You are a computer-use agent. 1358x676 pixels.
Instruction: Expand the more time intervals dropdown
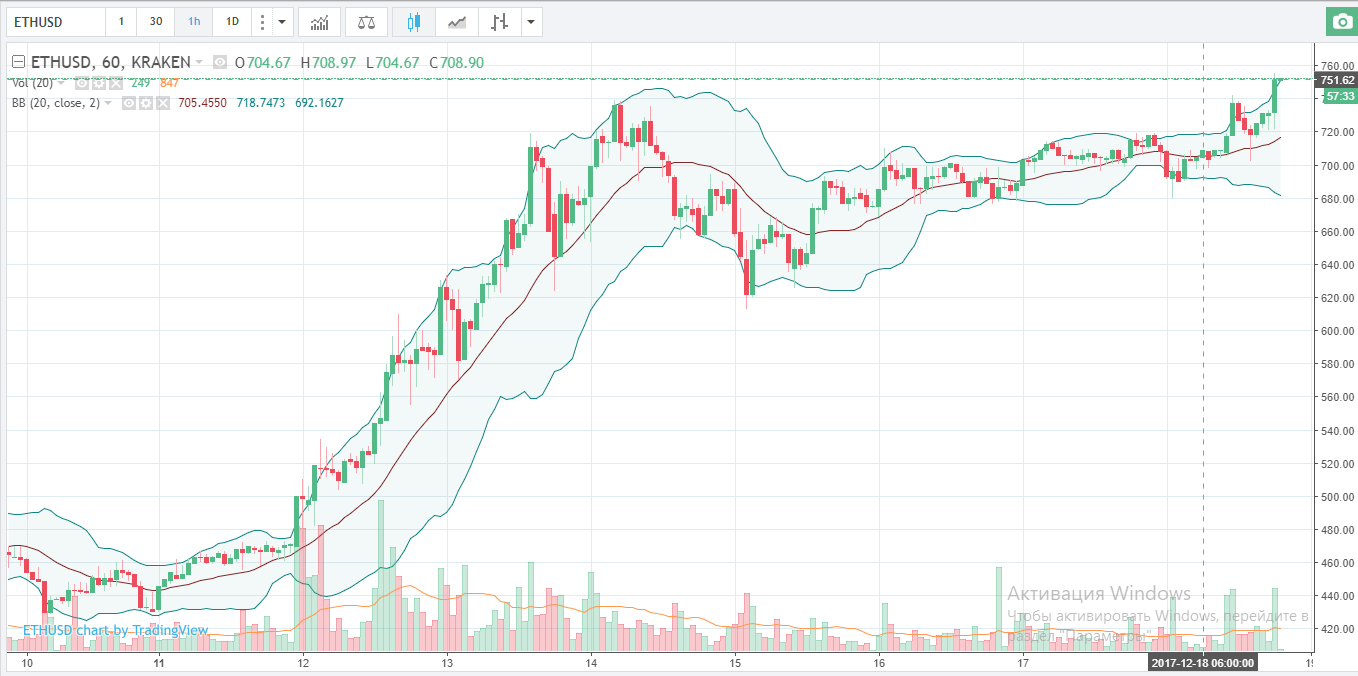click(x=283, y=21)
